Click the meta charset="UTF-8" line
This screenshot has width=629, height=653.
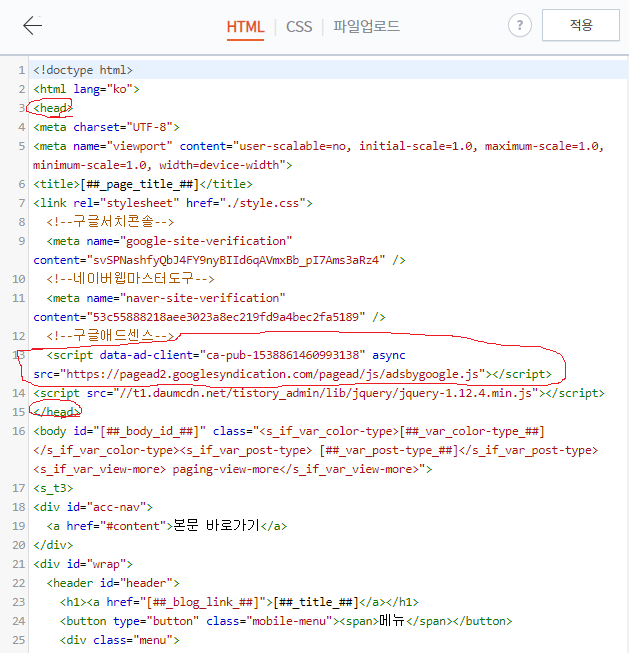pyautogui.click(x=106, y=127)
